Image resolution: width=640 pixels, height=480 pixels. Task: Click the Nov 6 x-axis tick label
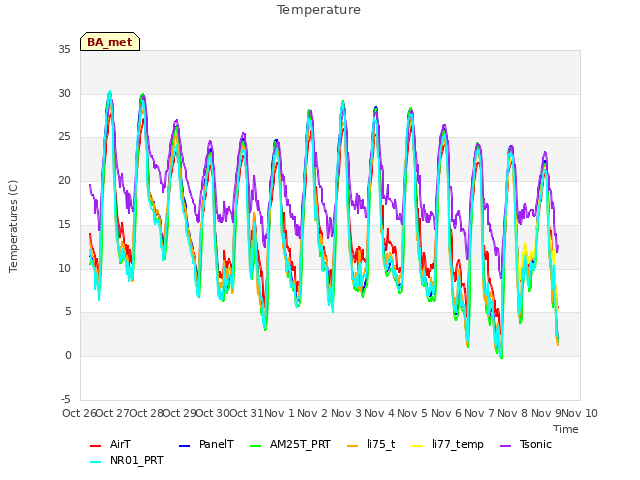coord(446,413)
